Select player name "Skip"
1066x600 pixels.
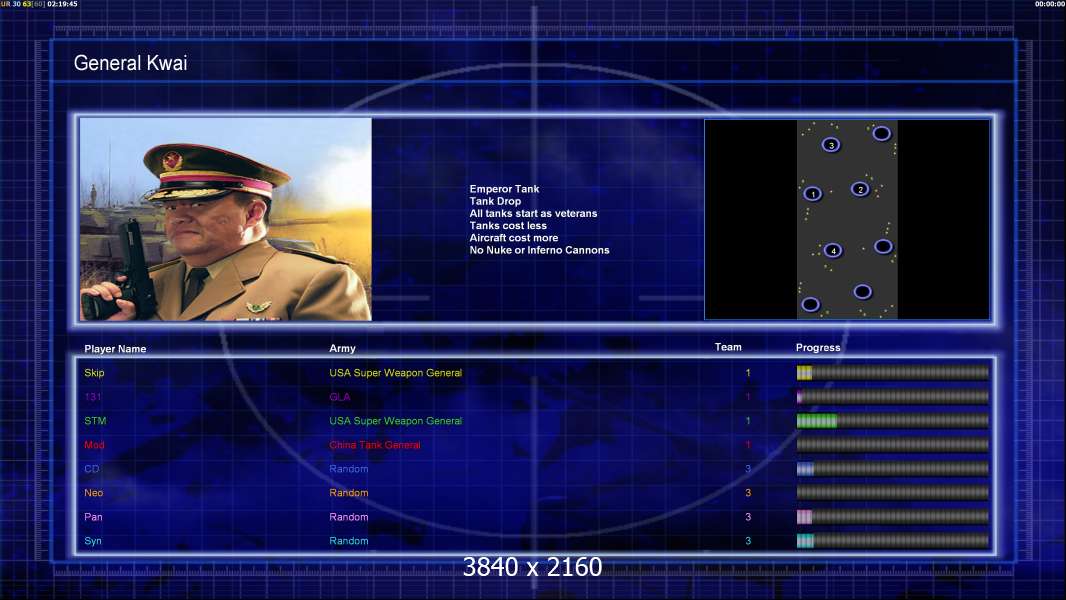click(x=94, y=373)
